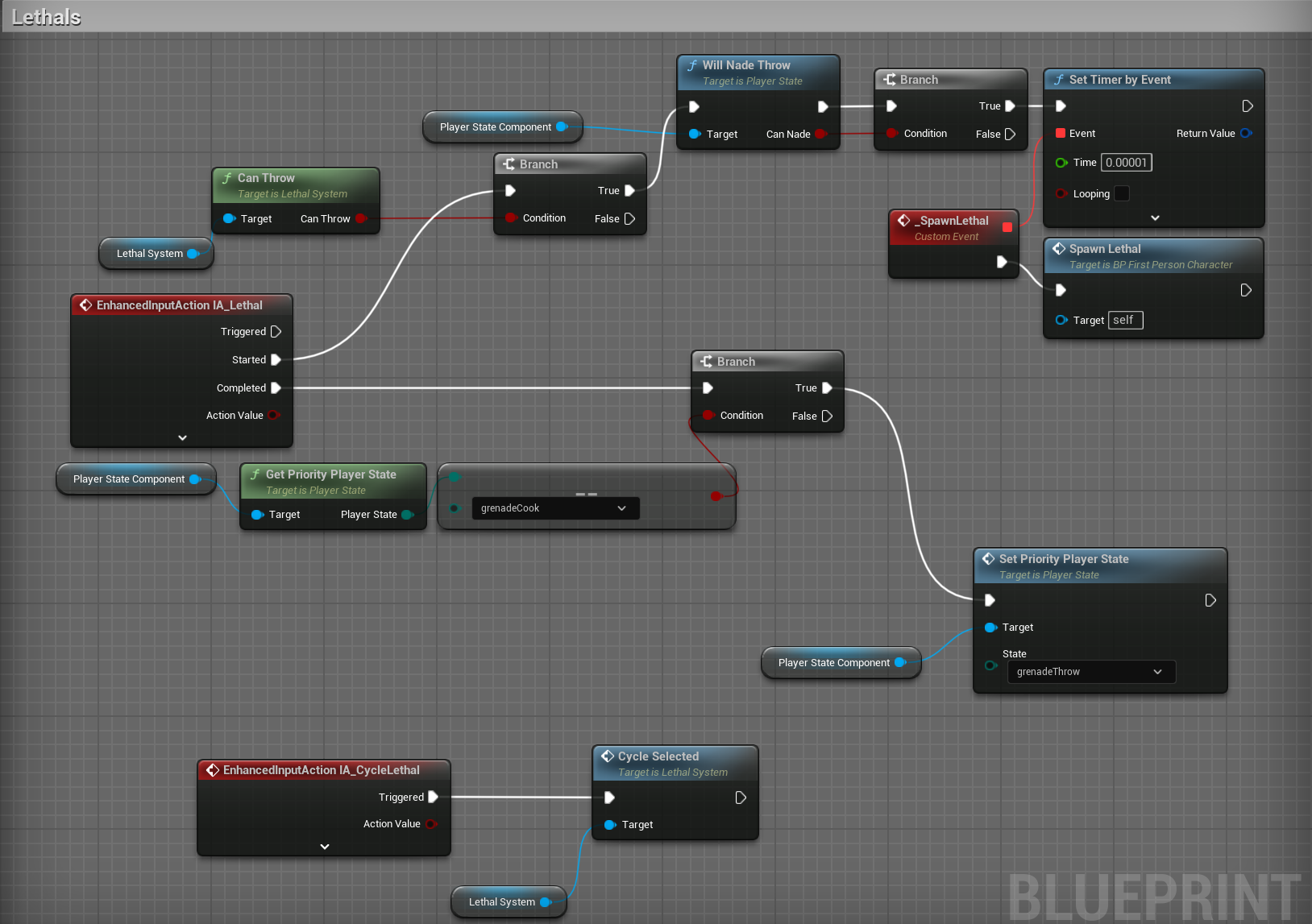This screenshot has height=924, width=1312.
Task: Click the red Event delegate pin on Set Timer
Action: coord(1061,134)
